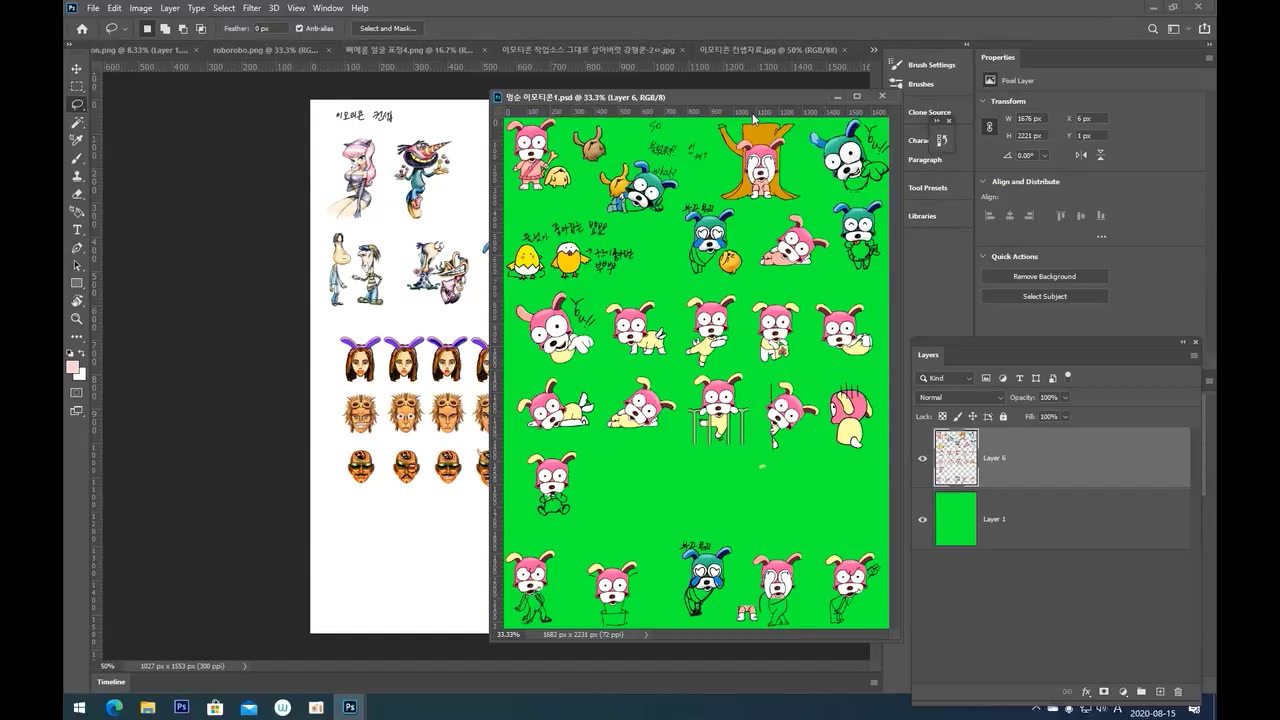
Task: Click the foreground color swatch
Action: tap(72, 368)
